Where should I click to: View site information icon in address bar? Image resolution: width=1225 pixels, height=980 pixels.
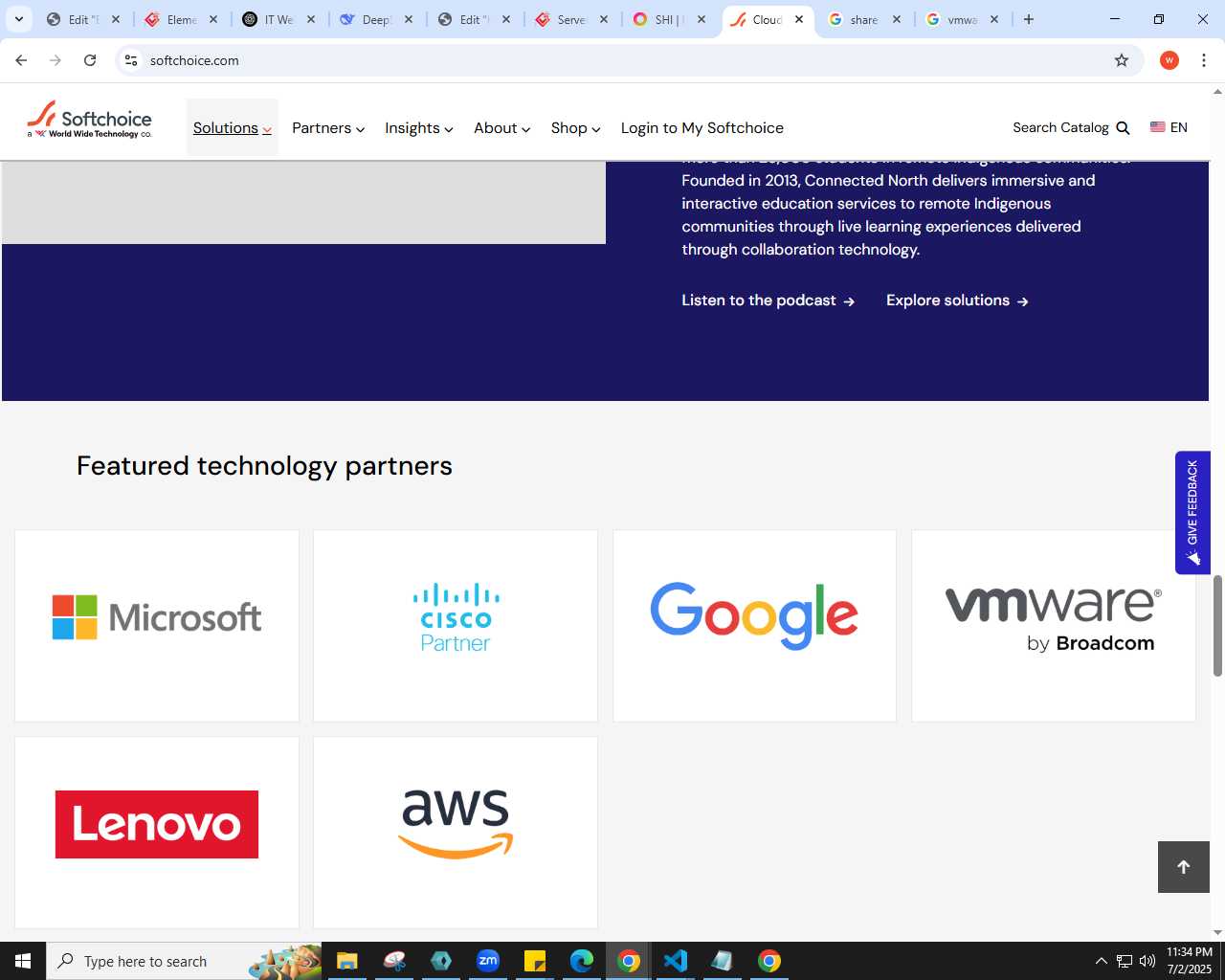tap(131, 60)
